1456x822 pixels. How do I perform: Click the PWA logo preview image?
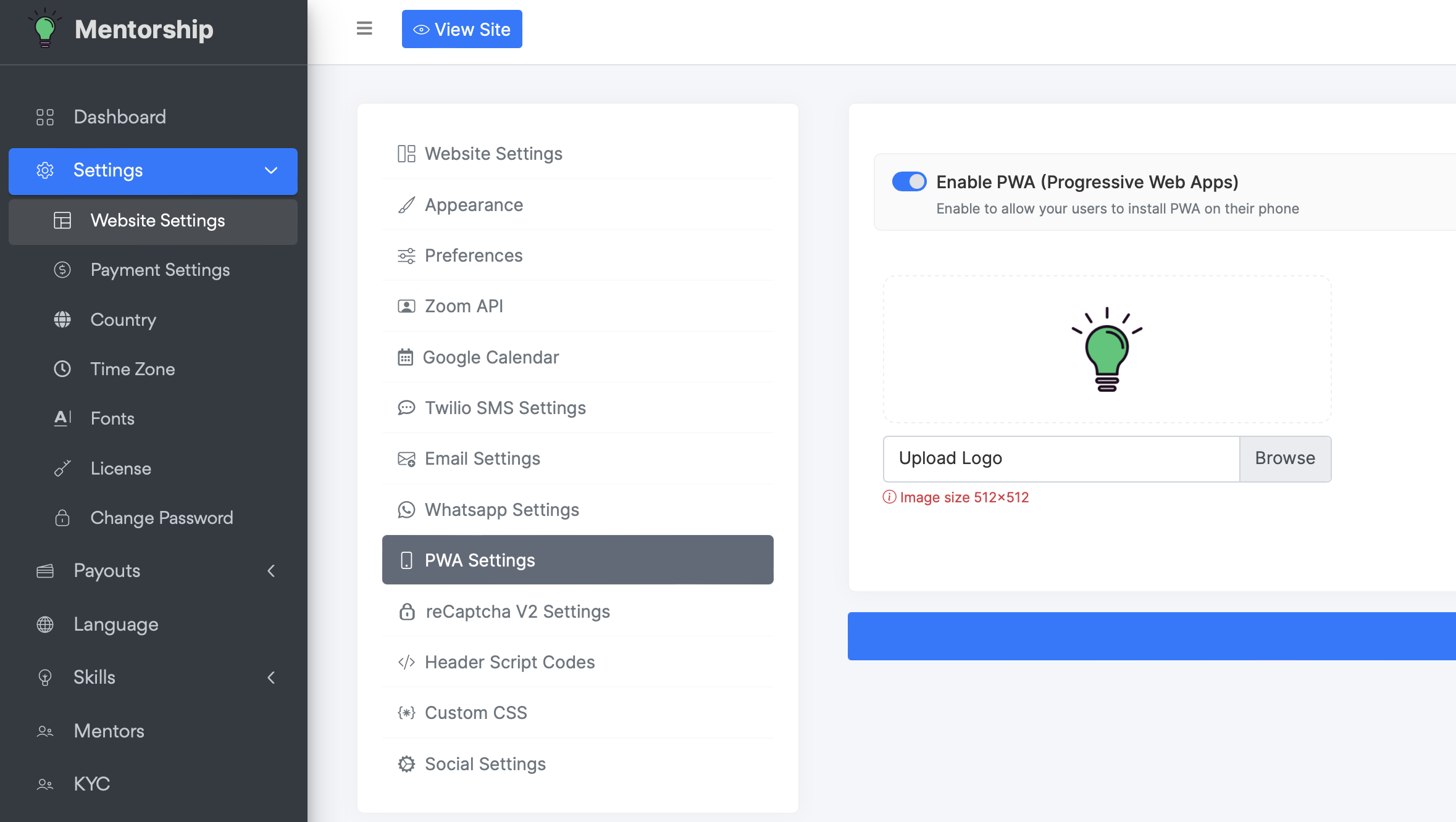1107,349
